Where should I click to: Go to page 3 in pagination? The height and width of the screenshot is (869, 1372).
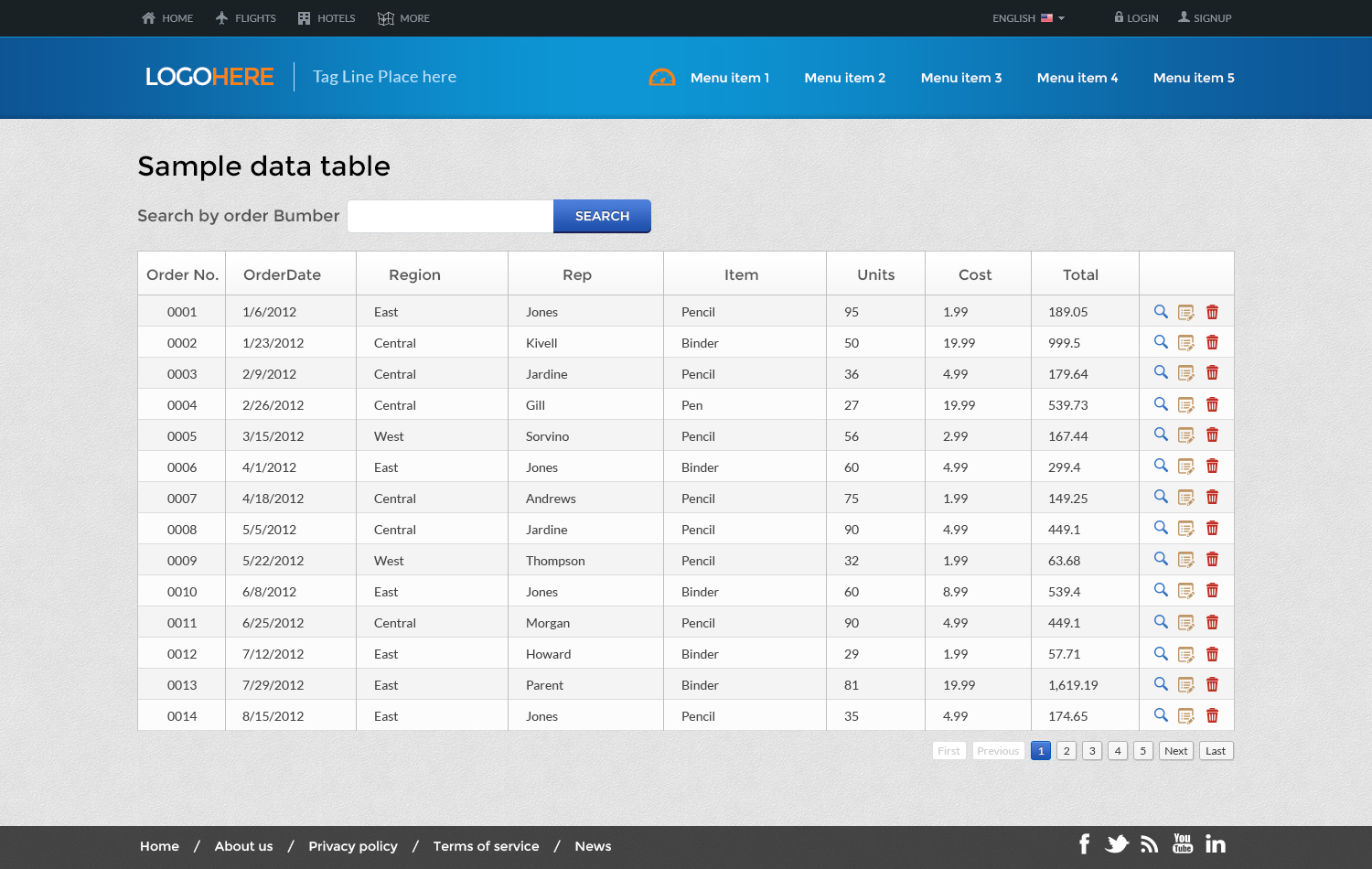[1092, 751]
